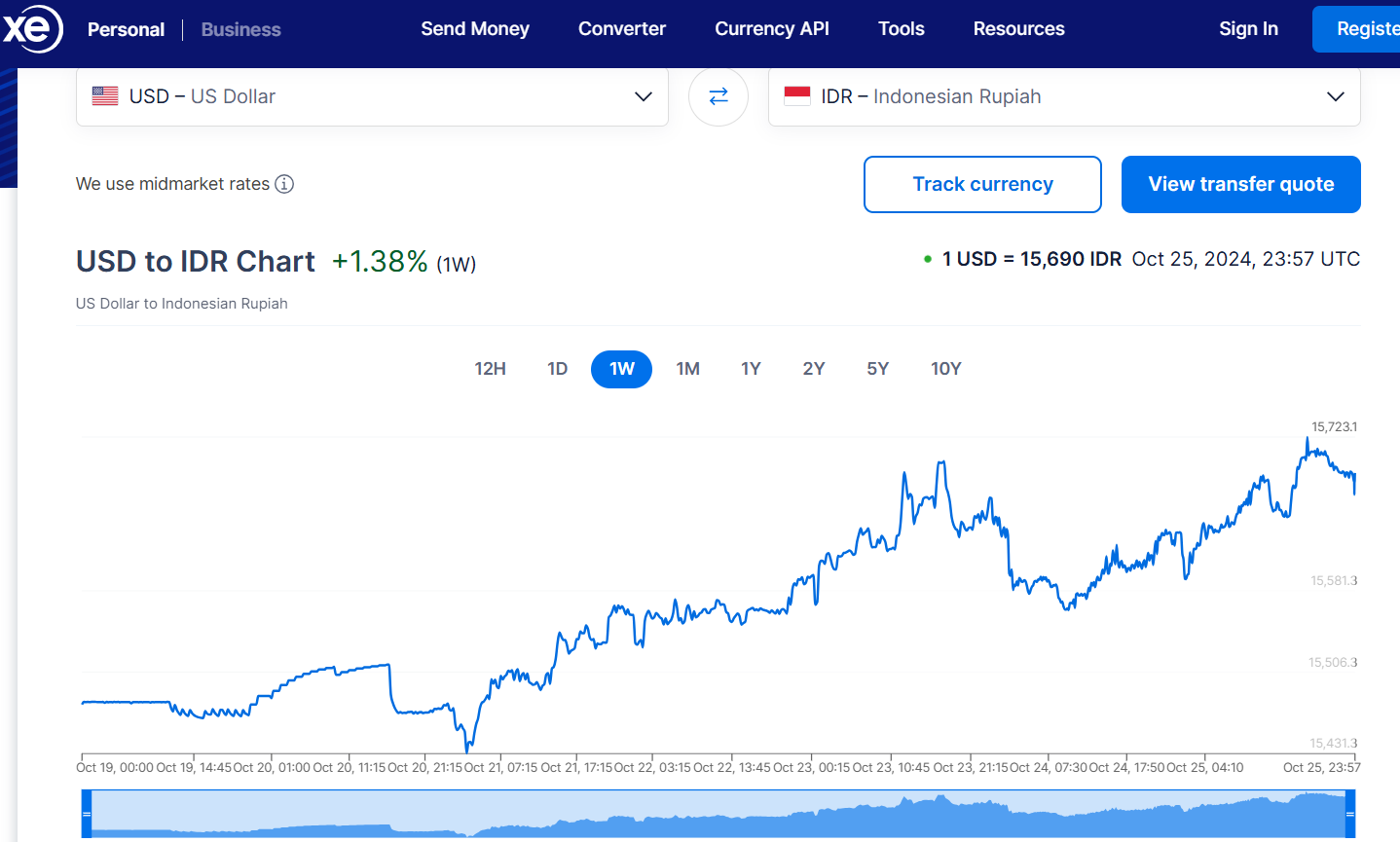Select the 1M chart range
This screenshot has height=842, width=1400.
pos(687,369)
